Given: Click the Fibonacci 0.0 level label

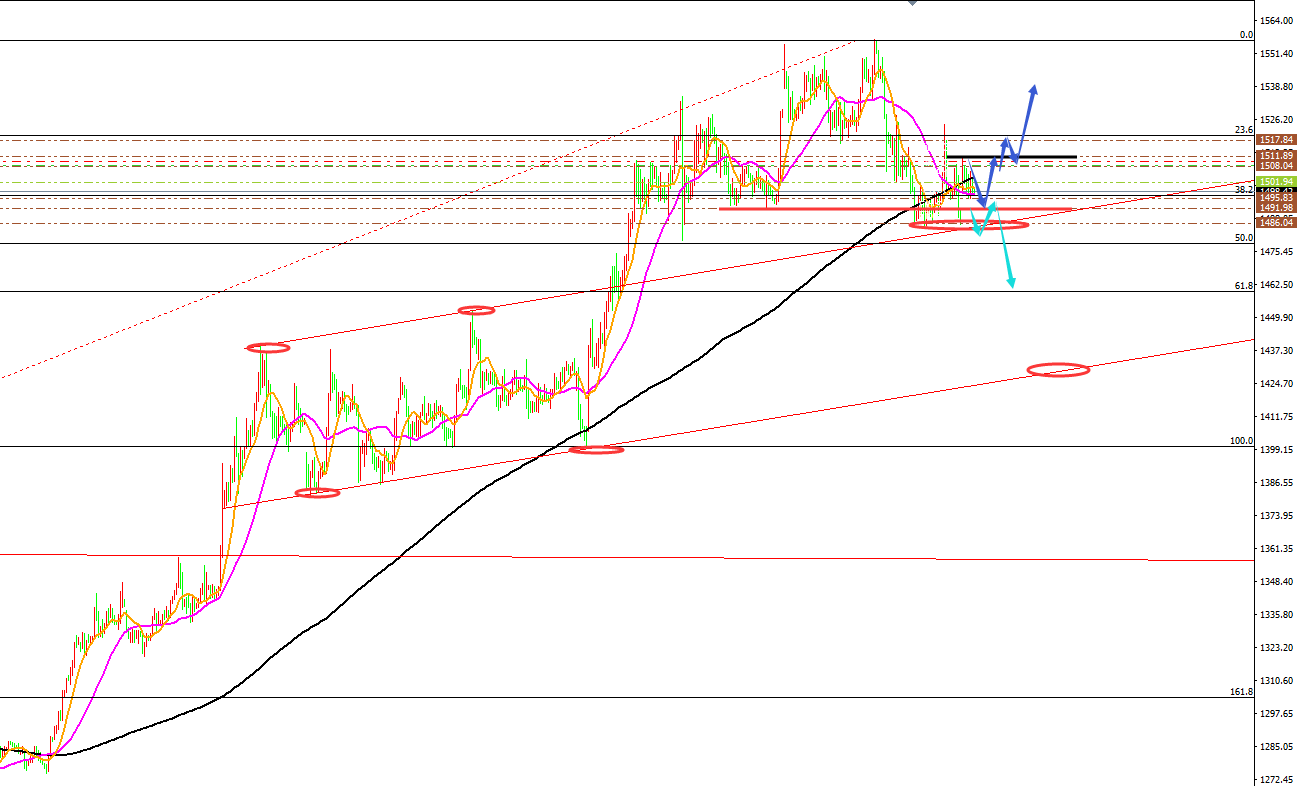Looking at the screenshot, I should (1245, 35).
